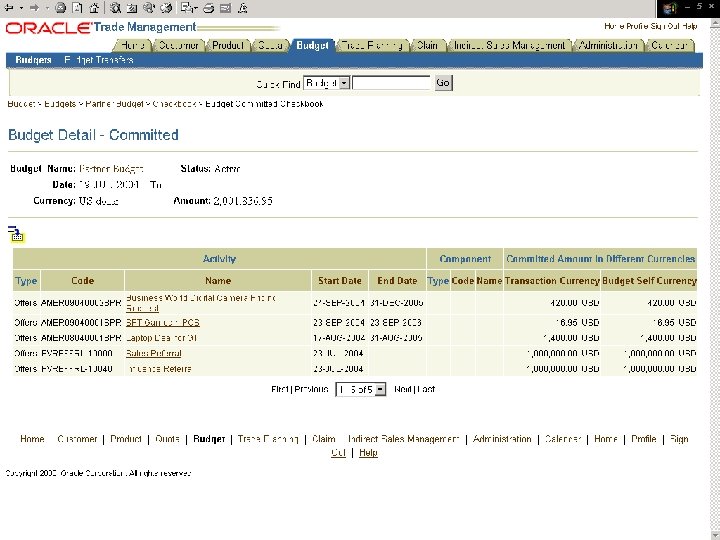
Task: Select the Budget Transfers subtab
Action: (x=99, y=60)
